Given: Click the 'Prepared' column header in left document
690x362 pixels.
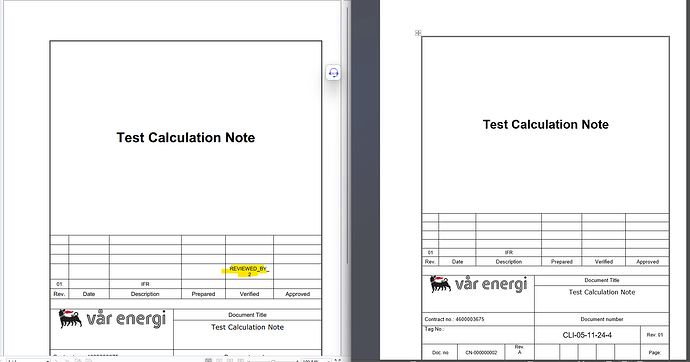Looking at the screenshot, I should click(203, 294).
